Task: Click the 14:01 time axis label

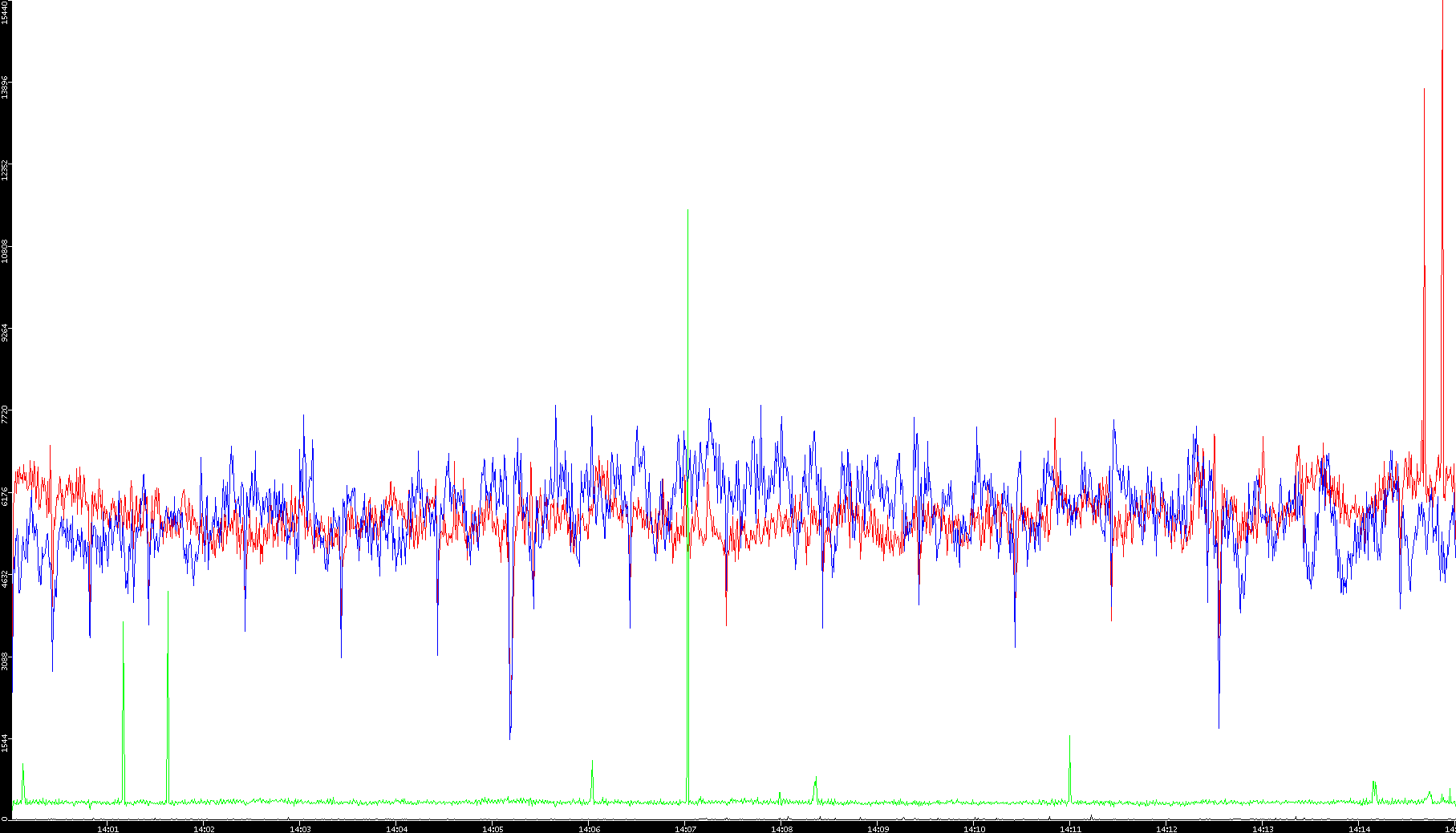Action: coord(107,829)
